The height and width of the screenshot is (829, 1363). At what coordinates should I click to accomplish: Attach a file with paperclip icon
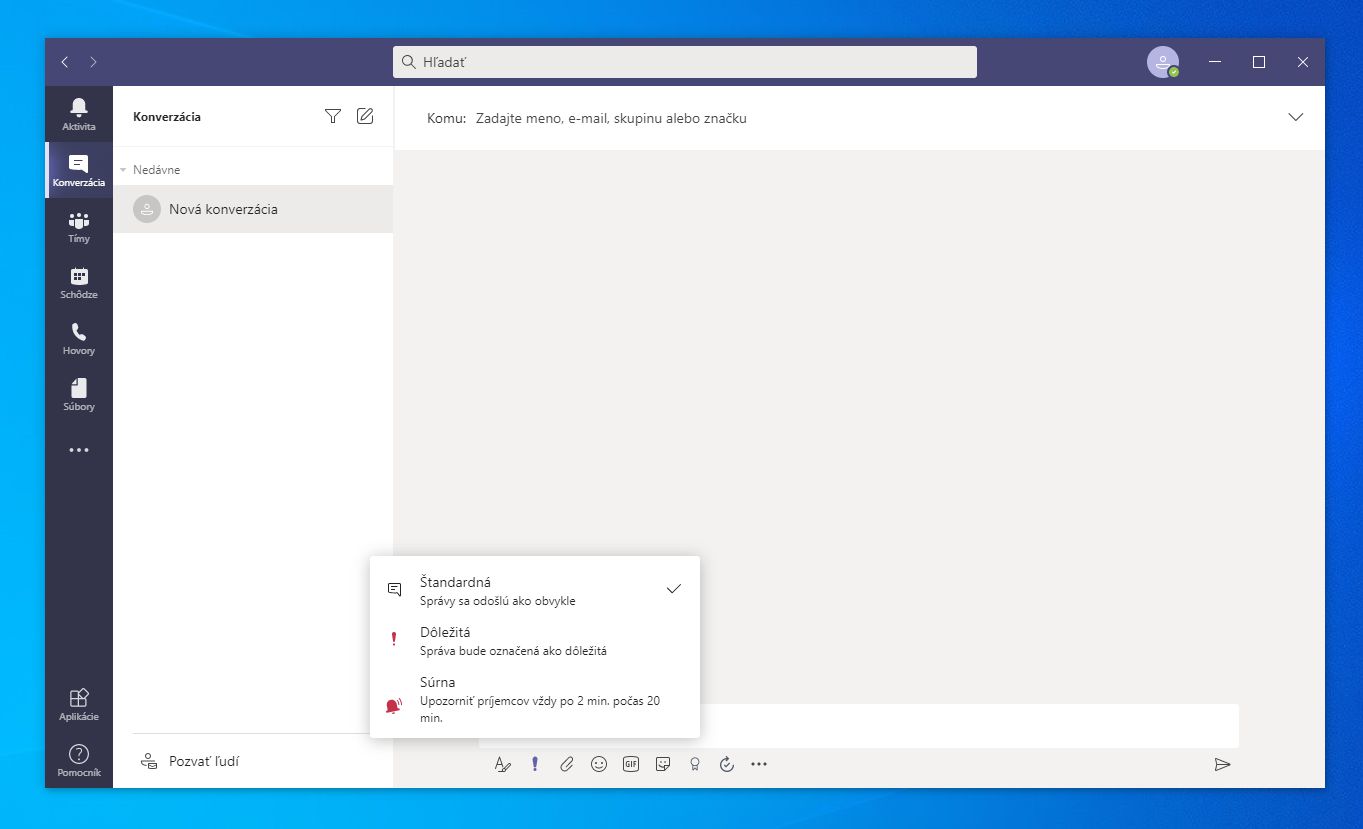point(567,764)
